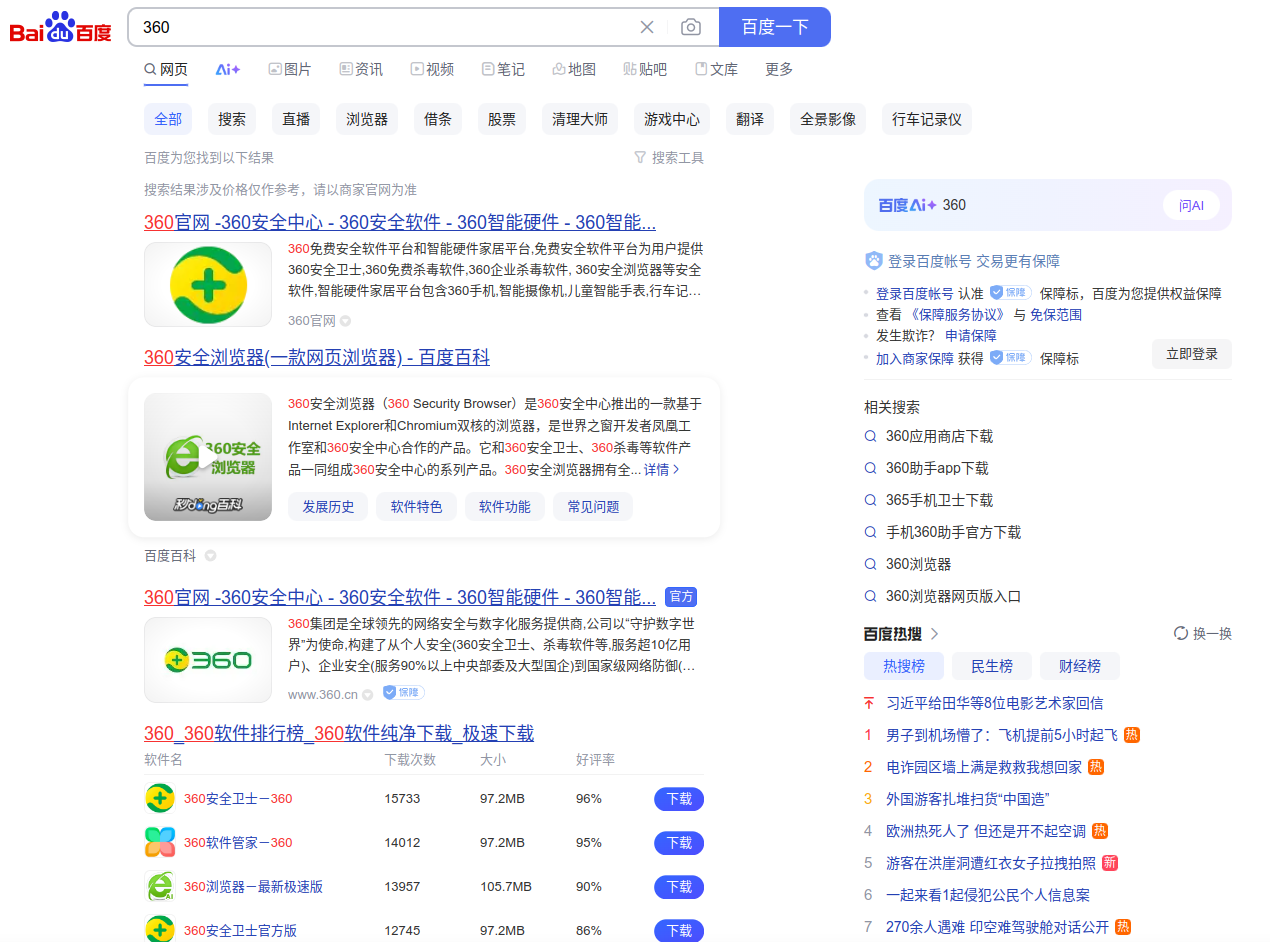Viewport: 1270px width, 942px height.
Task: Click the 软件特色 shortcut button
Action: coord(416,507)
